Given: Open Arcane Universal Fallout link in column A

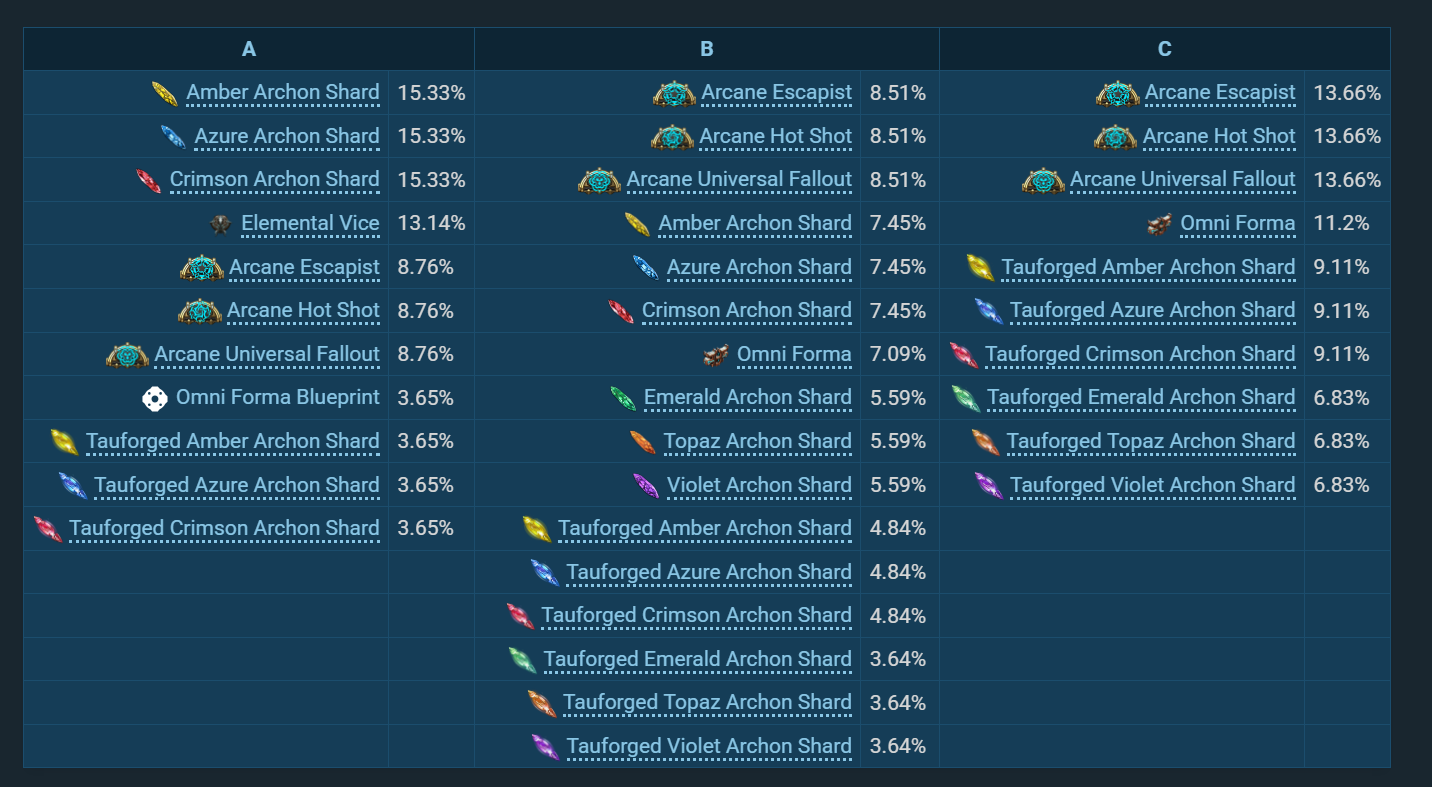Looking at the screenshot, I should click(x=267, y=354).
